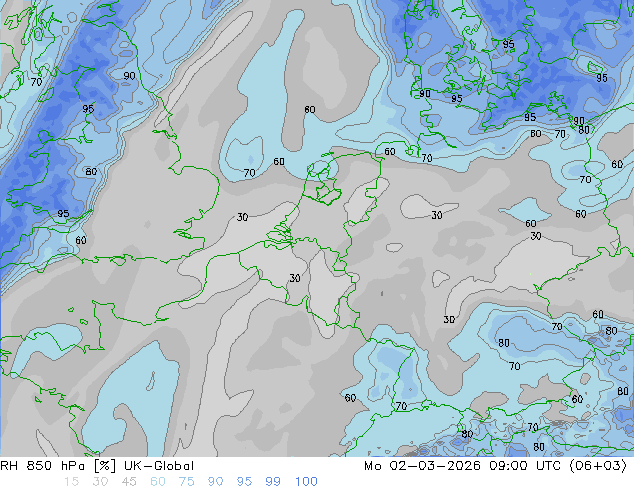The height and width of the screenshot is (490, 634).
Task: Click the legend value 15
Action: click(x=71, y=482)
